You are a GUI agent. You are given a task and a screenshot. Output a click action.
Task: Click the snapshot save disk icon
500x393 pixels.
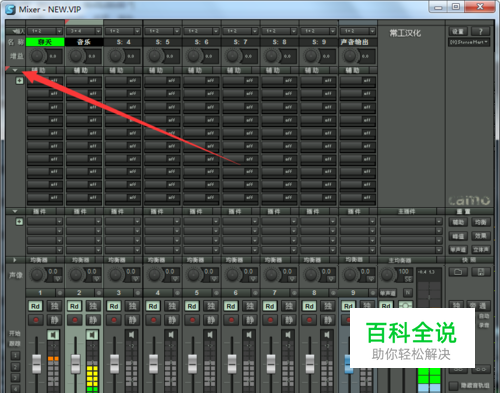pyautogui.click(x=481, y=272)
